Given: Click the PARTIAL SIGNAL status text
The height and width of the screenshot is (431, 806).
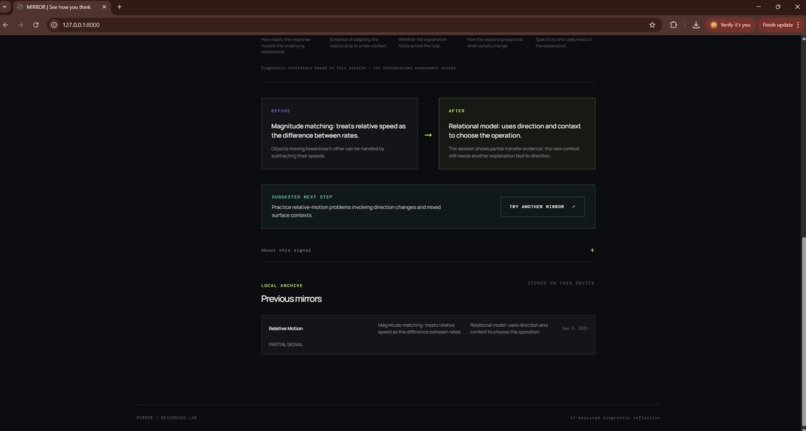Looking at the screenshot, I should pyautogui.click(x=286, y=345).
